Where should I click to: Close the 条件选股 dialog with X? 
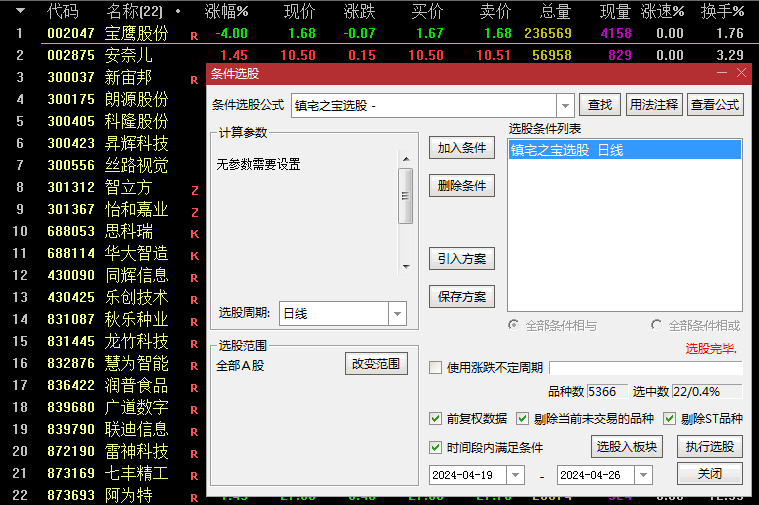click(741, 73)
